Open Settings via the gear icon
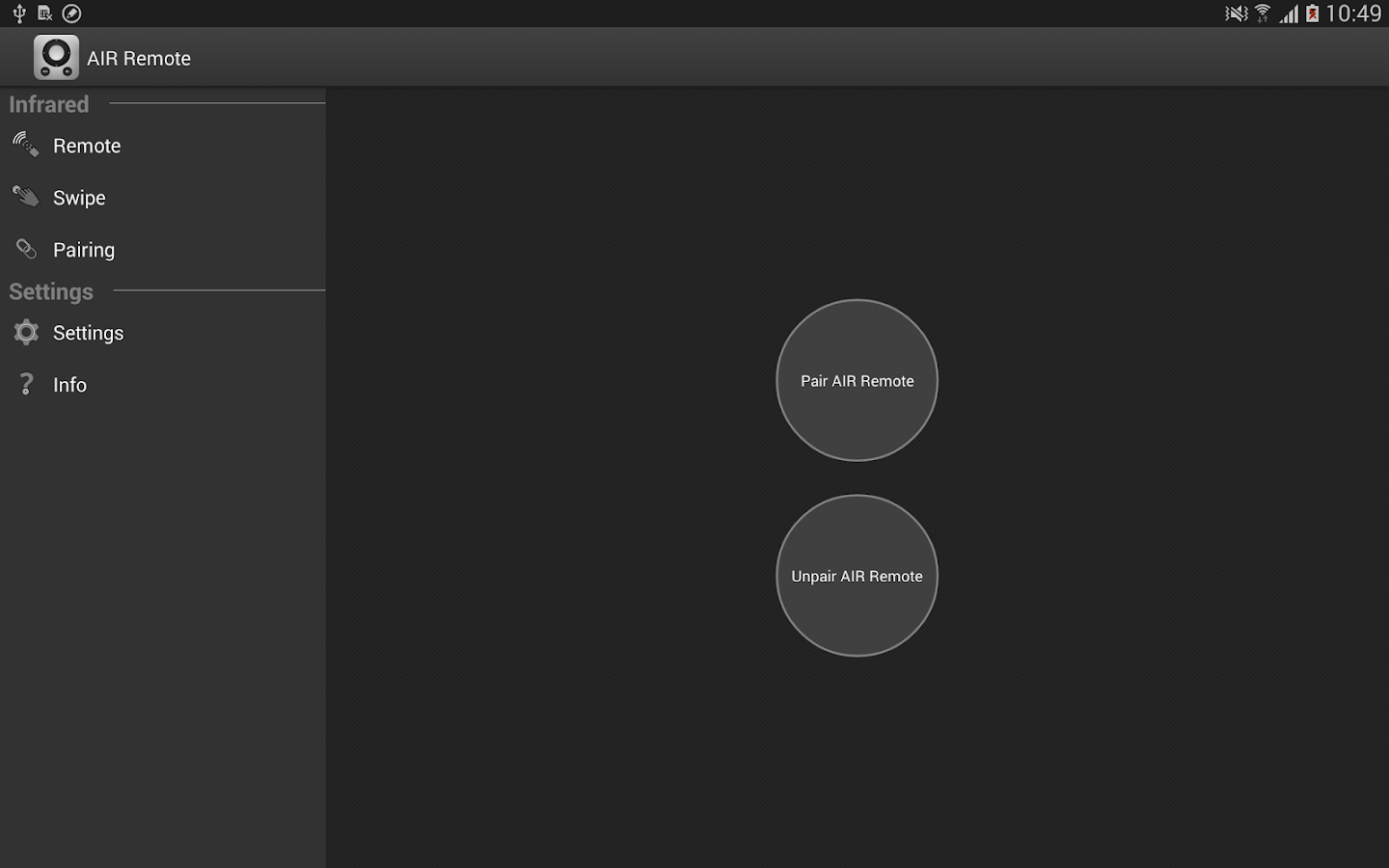 tap(25, 332)
